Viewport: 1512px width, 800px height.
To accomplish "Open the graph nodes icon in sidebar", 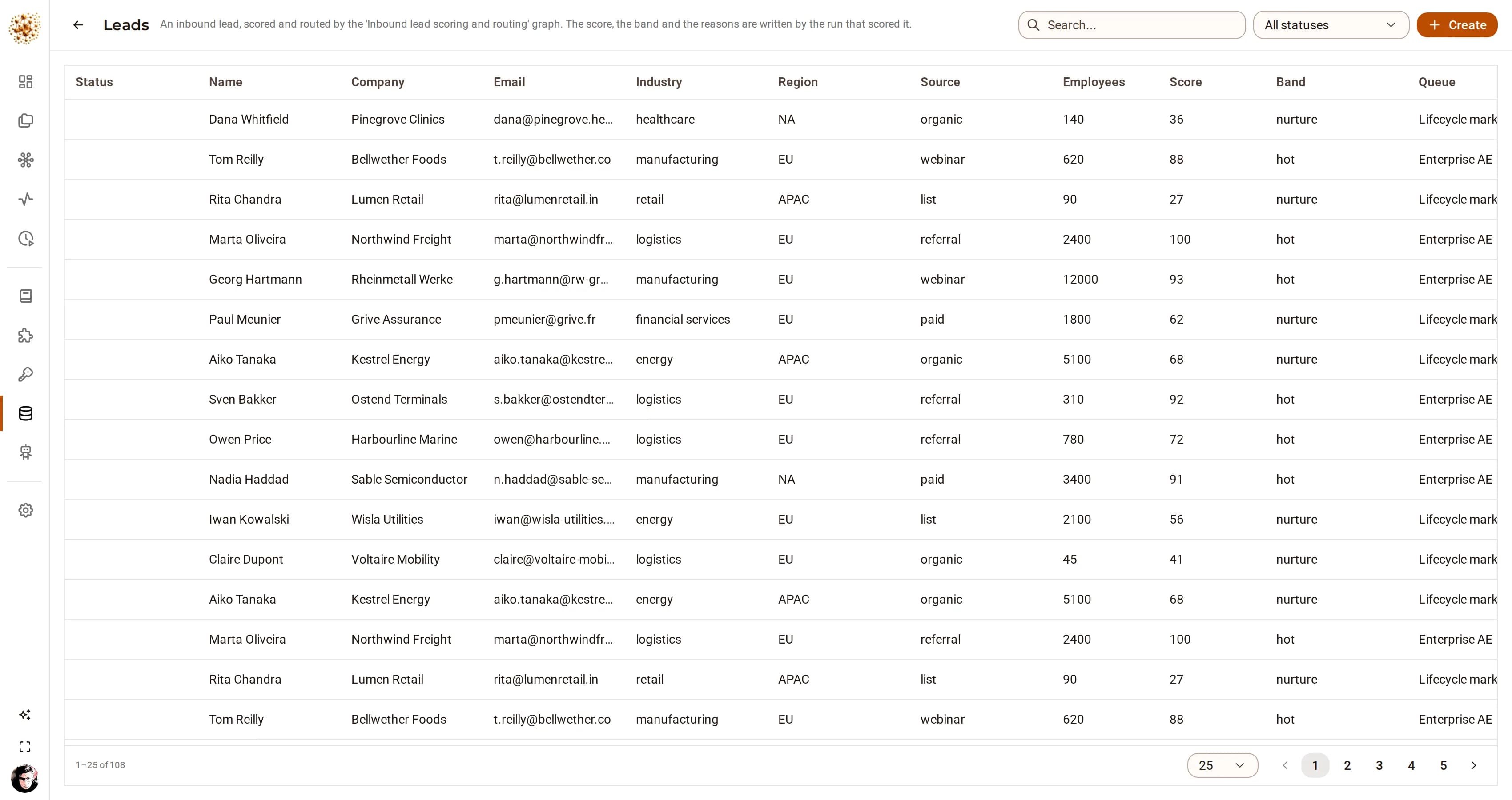I will 25,160.
